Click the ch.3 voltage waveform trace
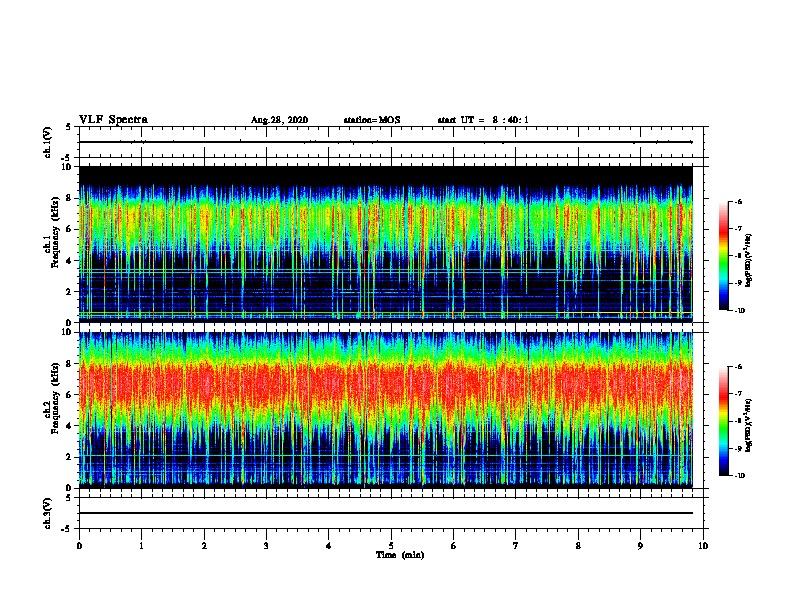The image size is (792, 612). coord(386,513)
